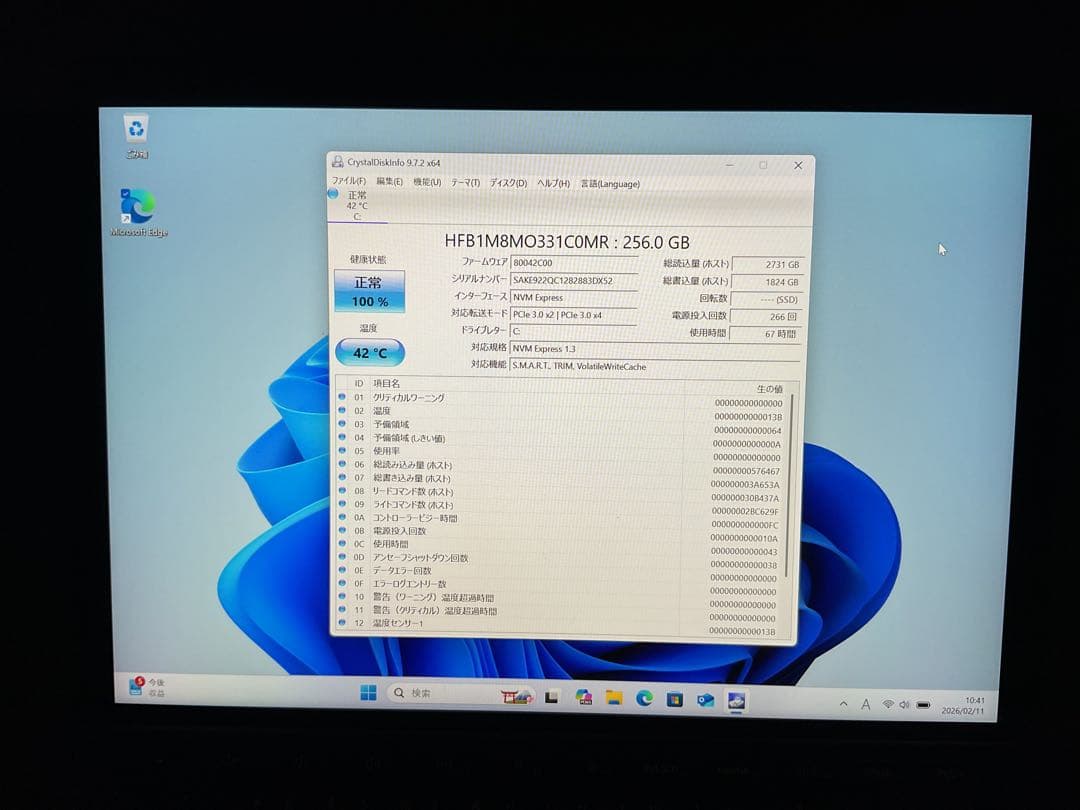The height and width of the screenshot is (810, 1080).
Task: Open File Explorer from the taskbar
Action: (614, 697)
